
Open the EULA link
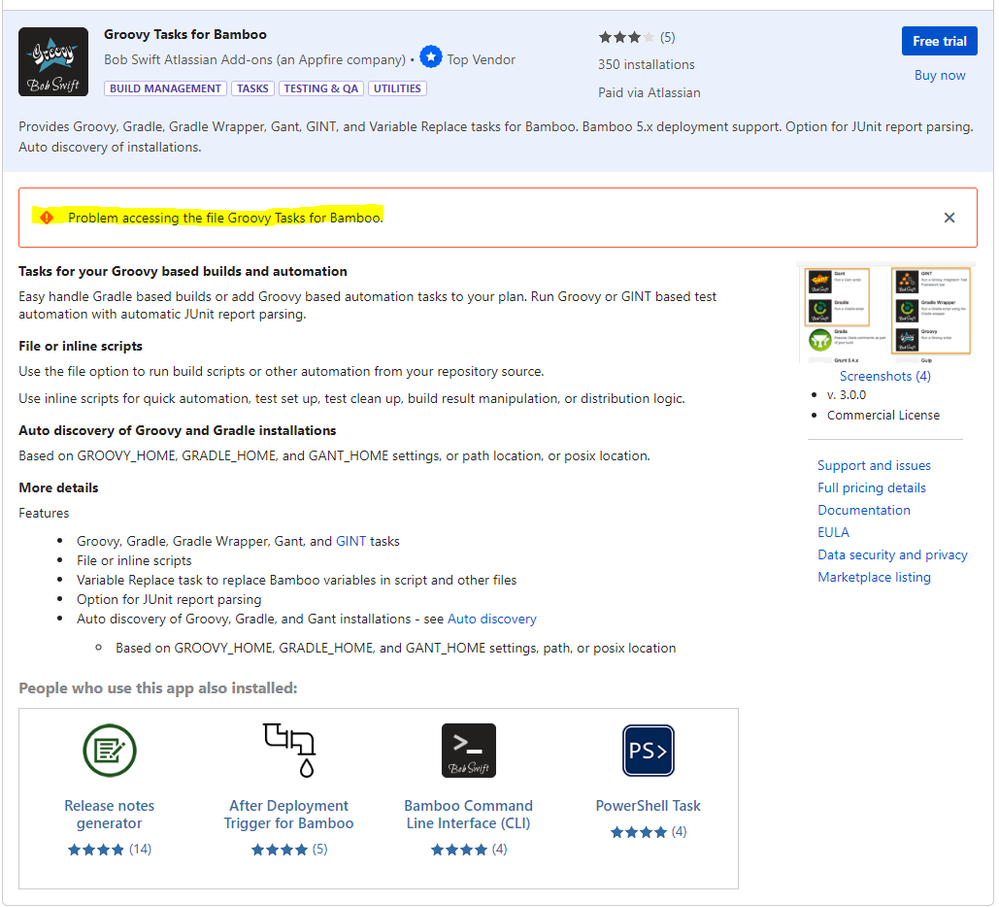833,532
